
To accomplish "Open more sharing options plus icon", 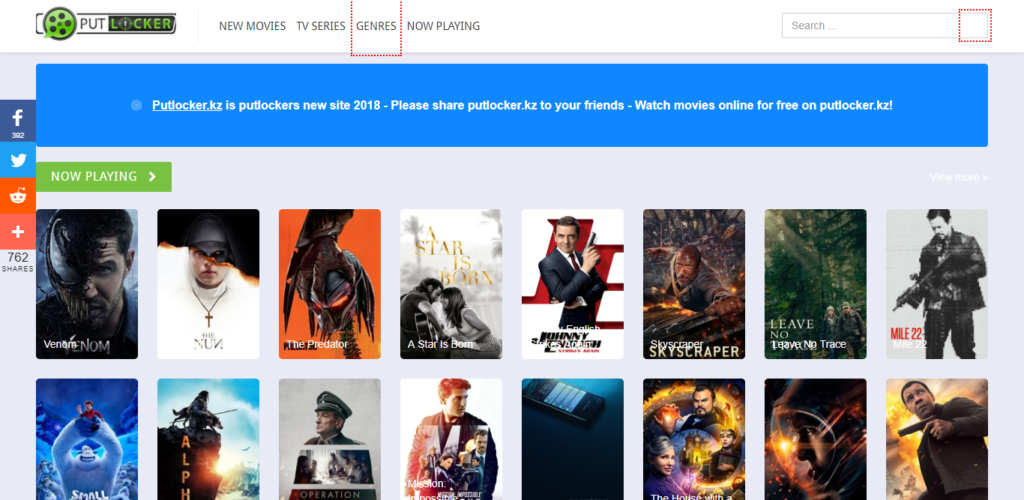I will click(18, 231).
